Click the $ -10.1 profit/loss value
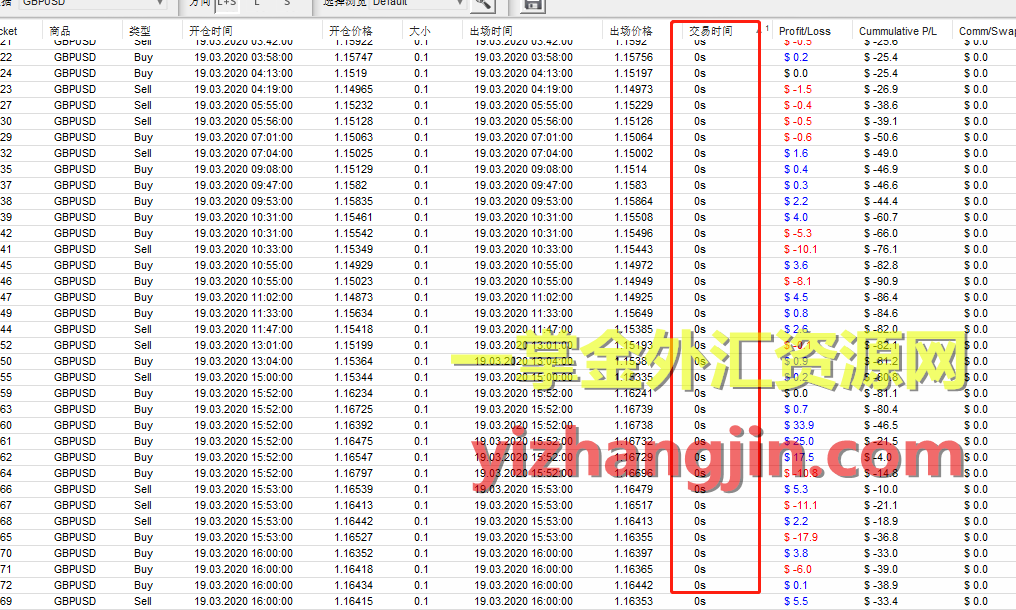Image resolution: width=1016 pixels, height=610 pixels. click(800, 249)
